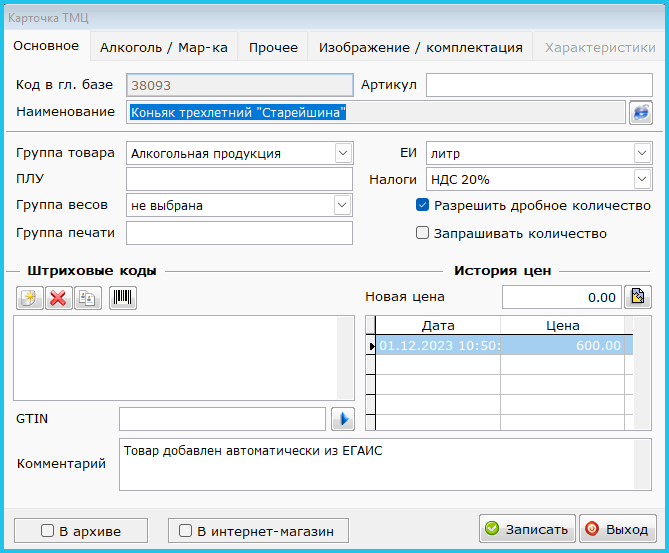The width and height of the screenshot is (669, 553).
Task: Click the blue arrow button beside GTIN
Action: click(343, 419)
